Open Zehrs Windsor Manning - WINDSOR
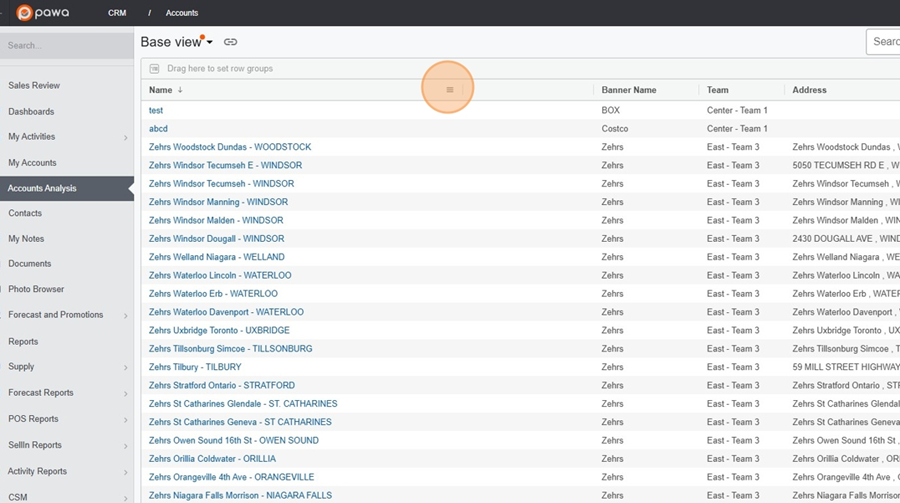The height and width of the screenshot is (503, 900). click(219, 202)
